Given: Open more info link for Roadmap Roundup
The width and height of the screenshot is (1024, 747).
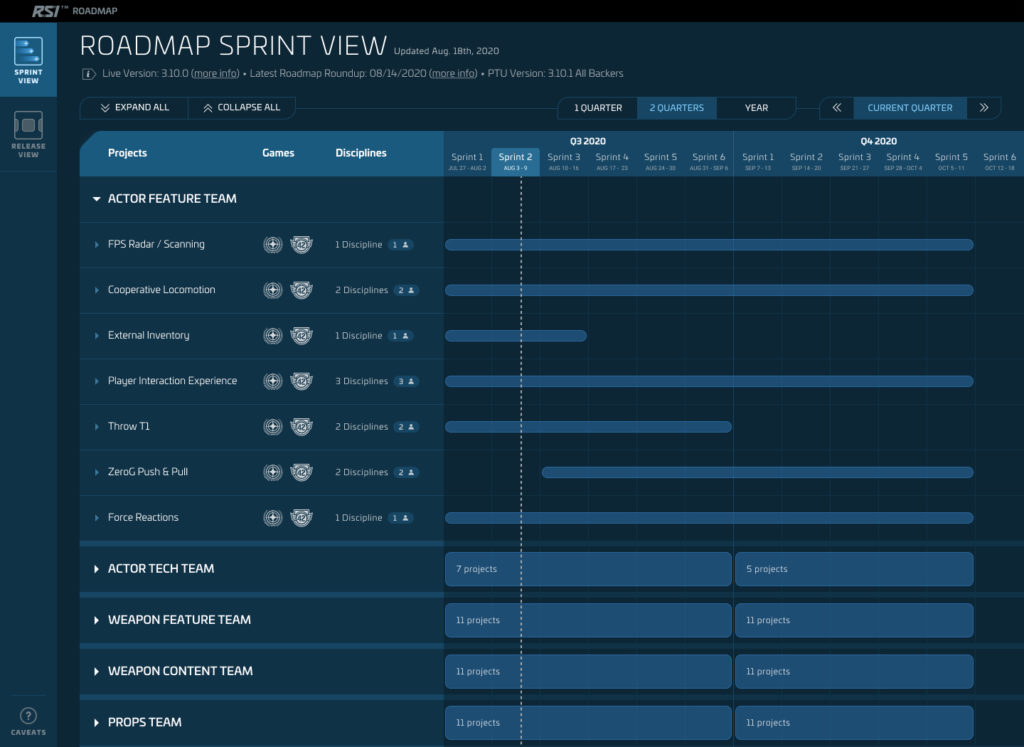Looking at the screenshot, I should (453, 74).
